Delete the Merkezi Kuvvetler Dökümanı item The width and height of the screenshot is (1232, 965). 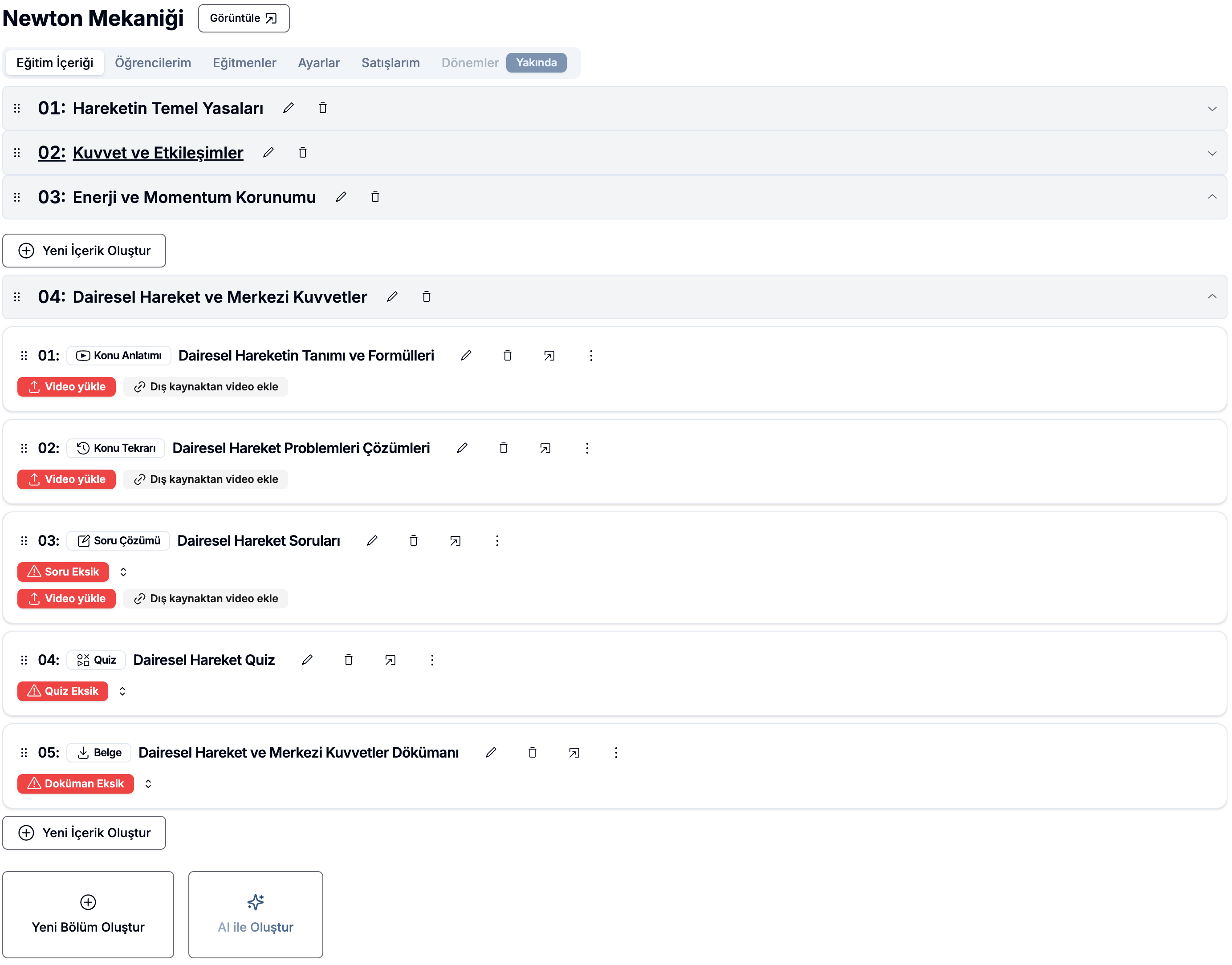(533, 753)
